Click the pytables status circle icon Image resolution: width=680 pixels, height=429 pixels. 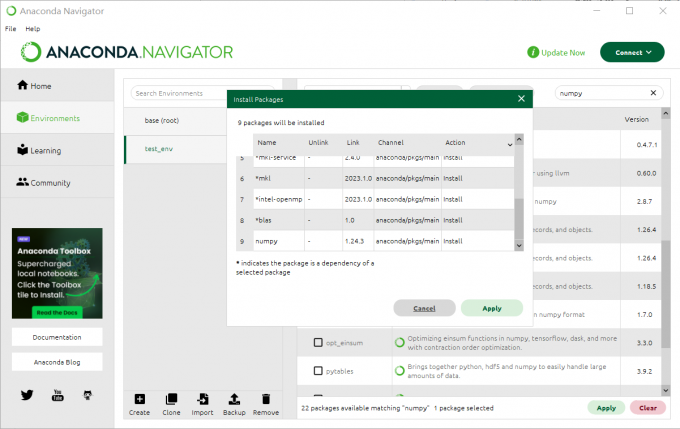pos(399,371)
